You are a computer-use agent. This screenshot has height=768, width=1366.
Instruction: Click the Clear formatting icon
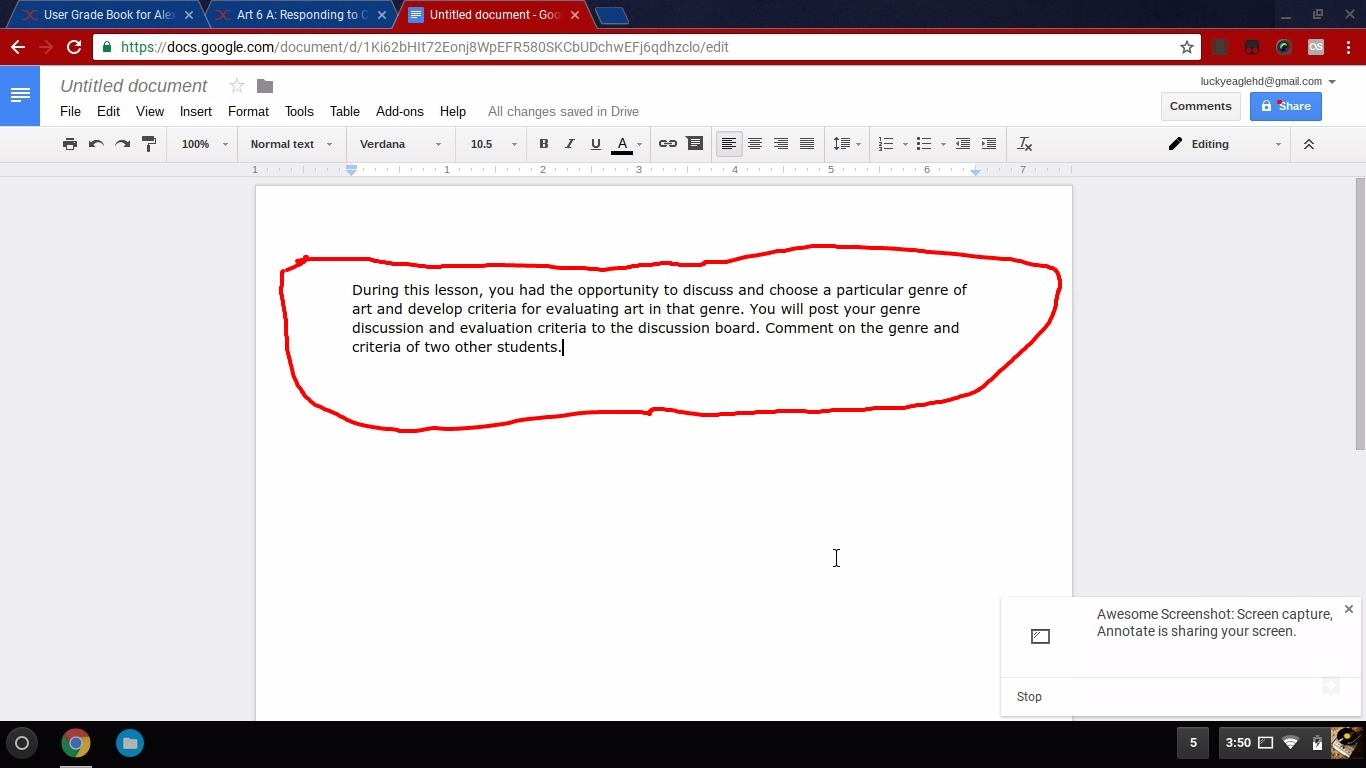click(x=1024, y=144)
